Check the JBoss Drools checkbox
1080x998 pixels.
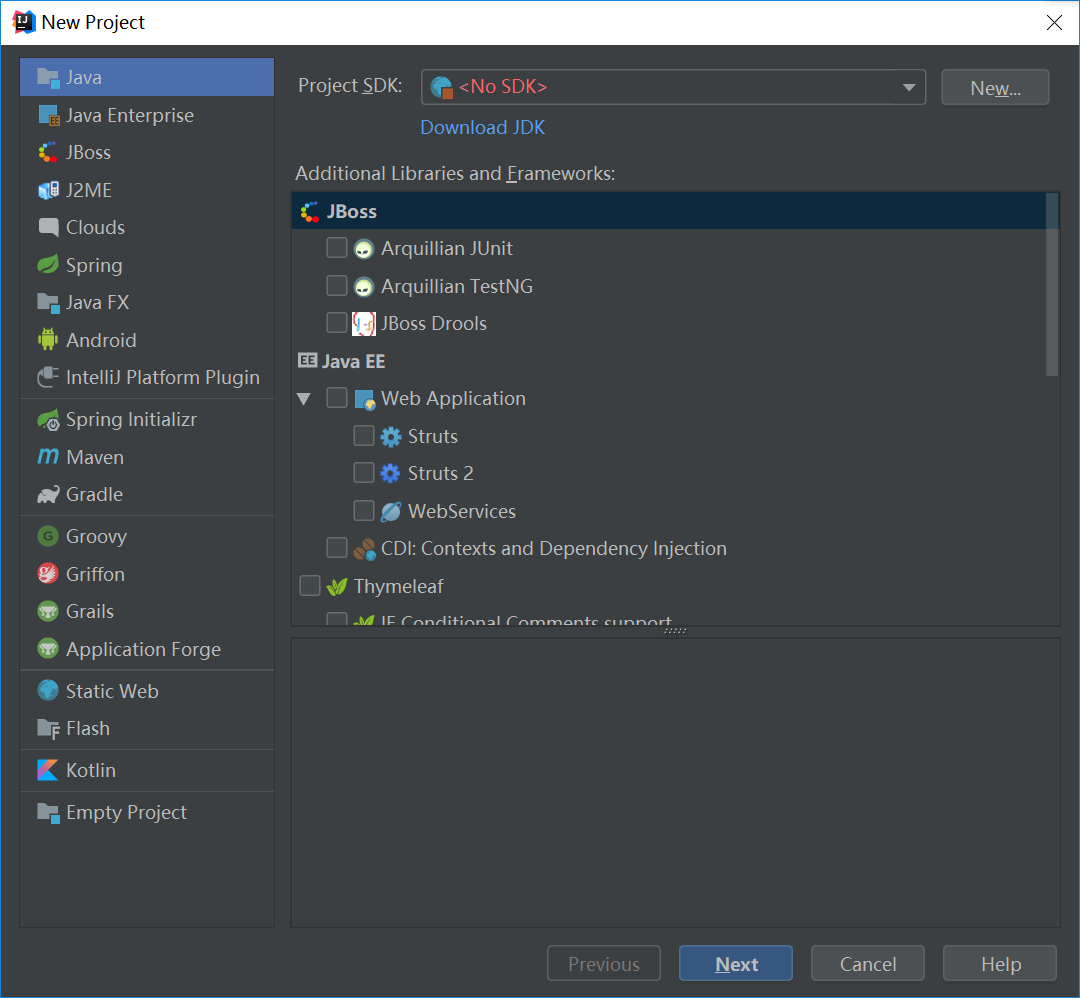click(337, 322)
